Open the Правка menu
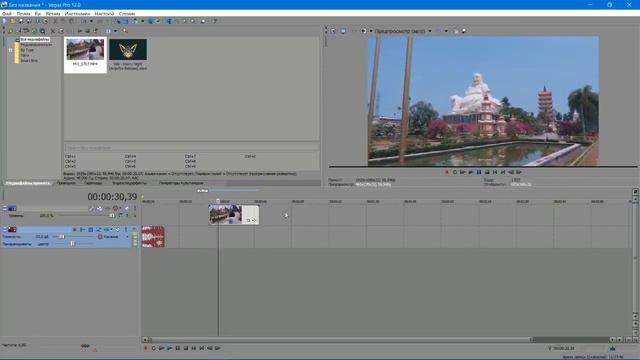 pos(23,13)
